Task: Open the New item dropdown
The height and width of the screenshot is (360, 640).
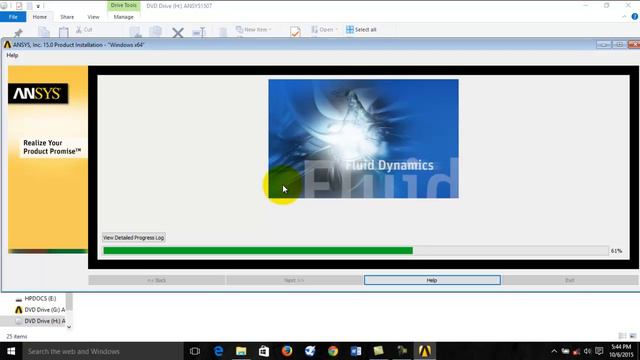Action: pyautogui.click(x=253, y=29)
